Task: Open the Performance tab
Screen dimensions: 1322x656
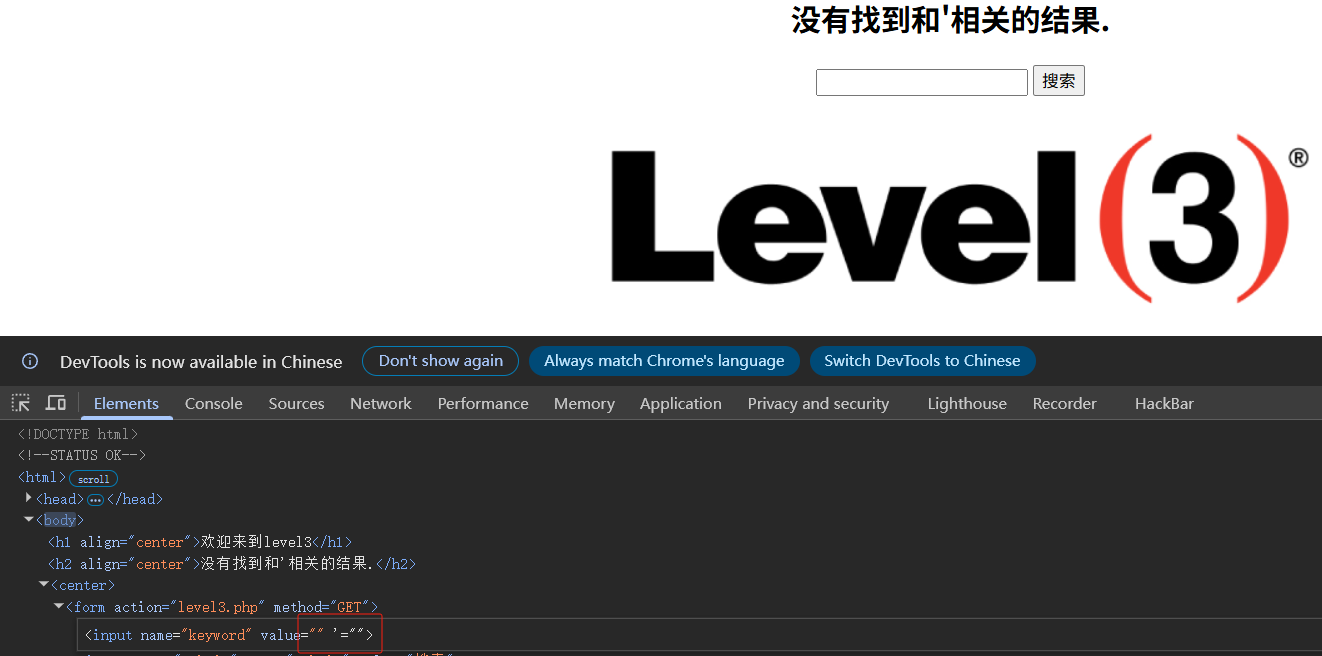Action: coord(483,403)
